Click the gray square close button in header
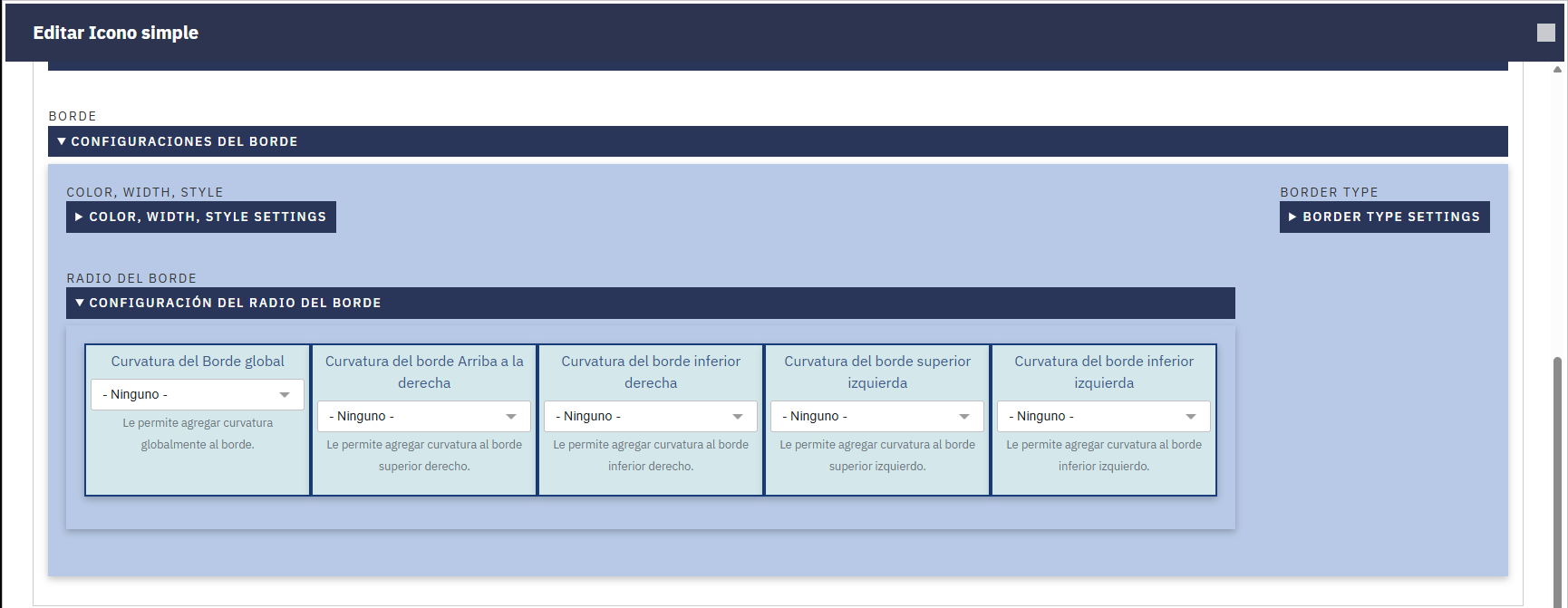The width and height of the screenshot is (1568, 608). pos(1546,33)
